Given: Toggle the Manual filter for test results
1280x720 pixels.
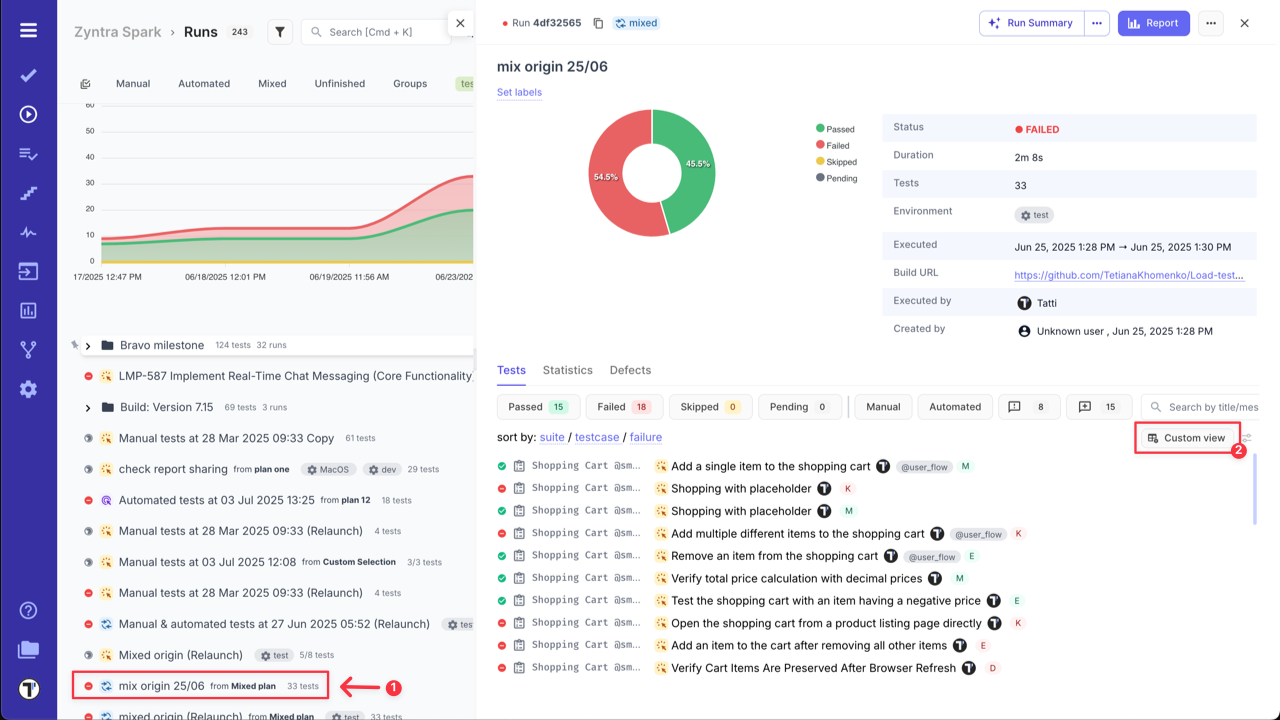Looking at the screenshot, I should pos(882,406).
